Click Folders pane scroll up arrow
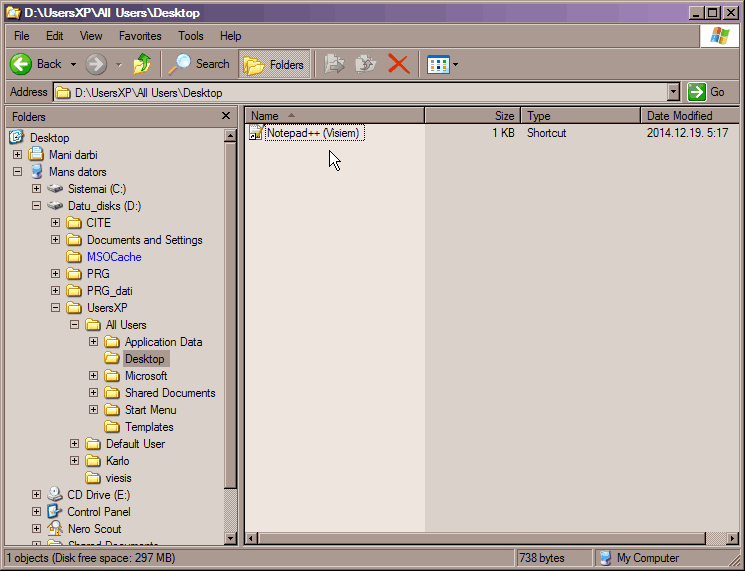Viewport: 745px width, 571px height. pyautogui.click(x=230, y=135)
